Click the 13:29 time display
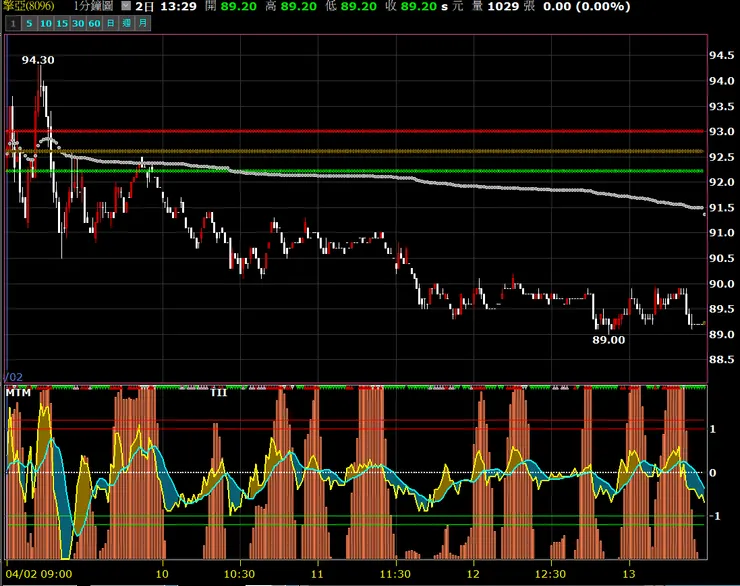This screenshot has height=586, width=740. 178,7
